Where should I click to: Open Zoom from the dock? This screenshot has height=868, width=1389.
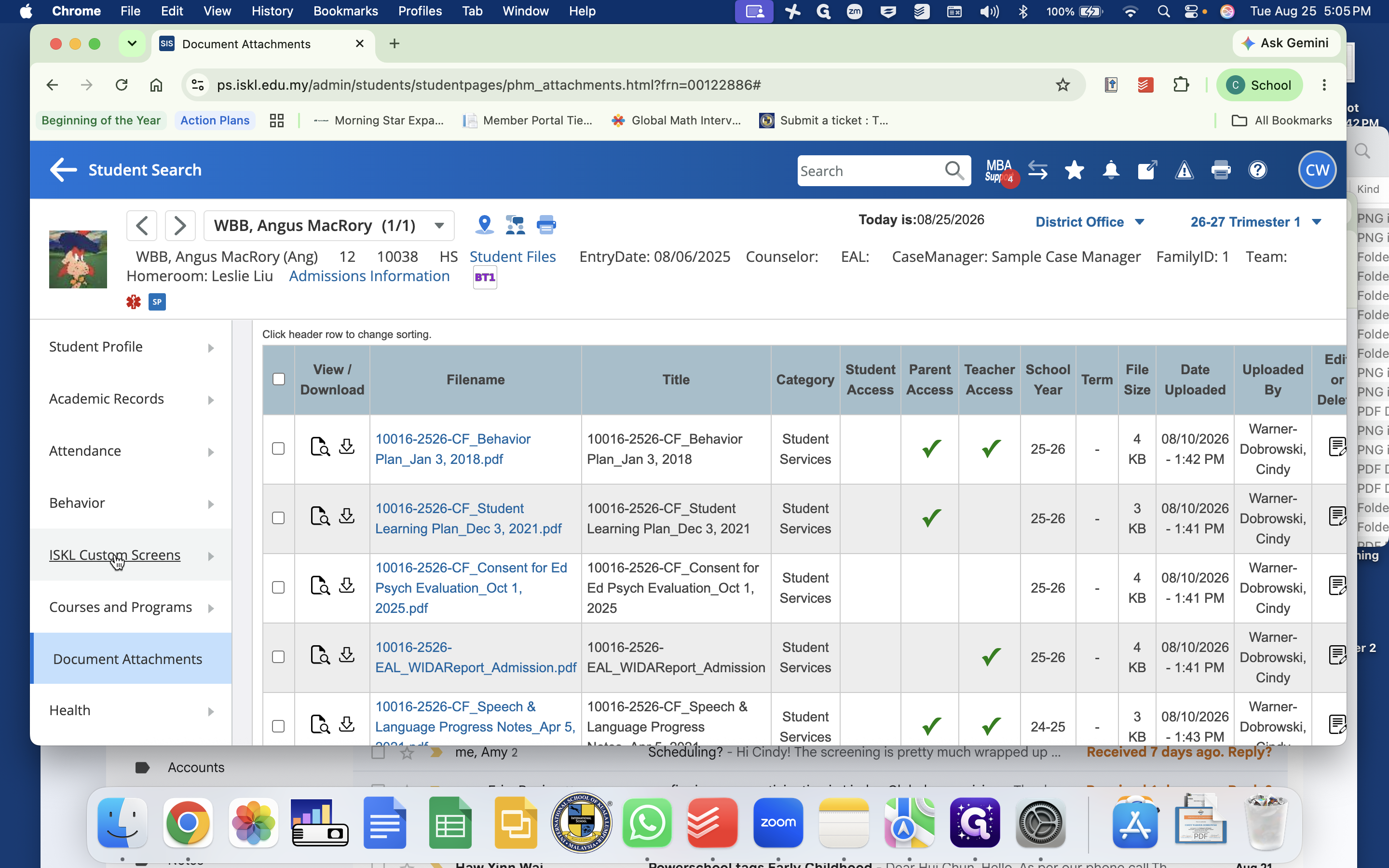pos(778,822)
